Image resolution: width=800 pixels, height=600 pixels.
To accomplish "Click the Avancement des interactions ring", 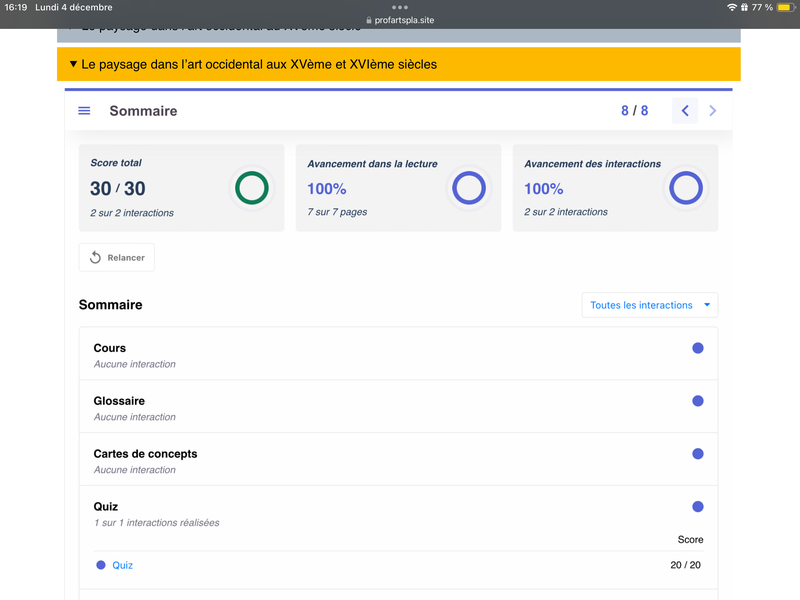I will (x=686, y=188).
